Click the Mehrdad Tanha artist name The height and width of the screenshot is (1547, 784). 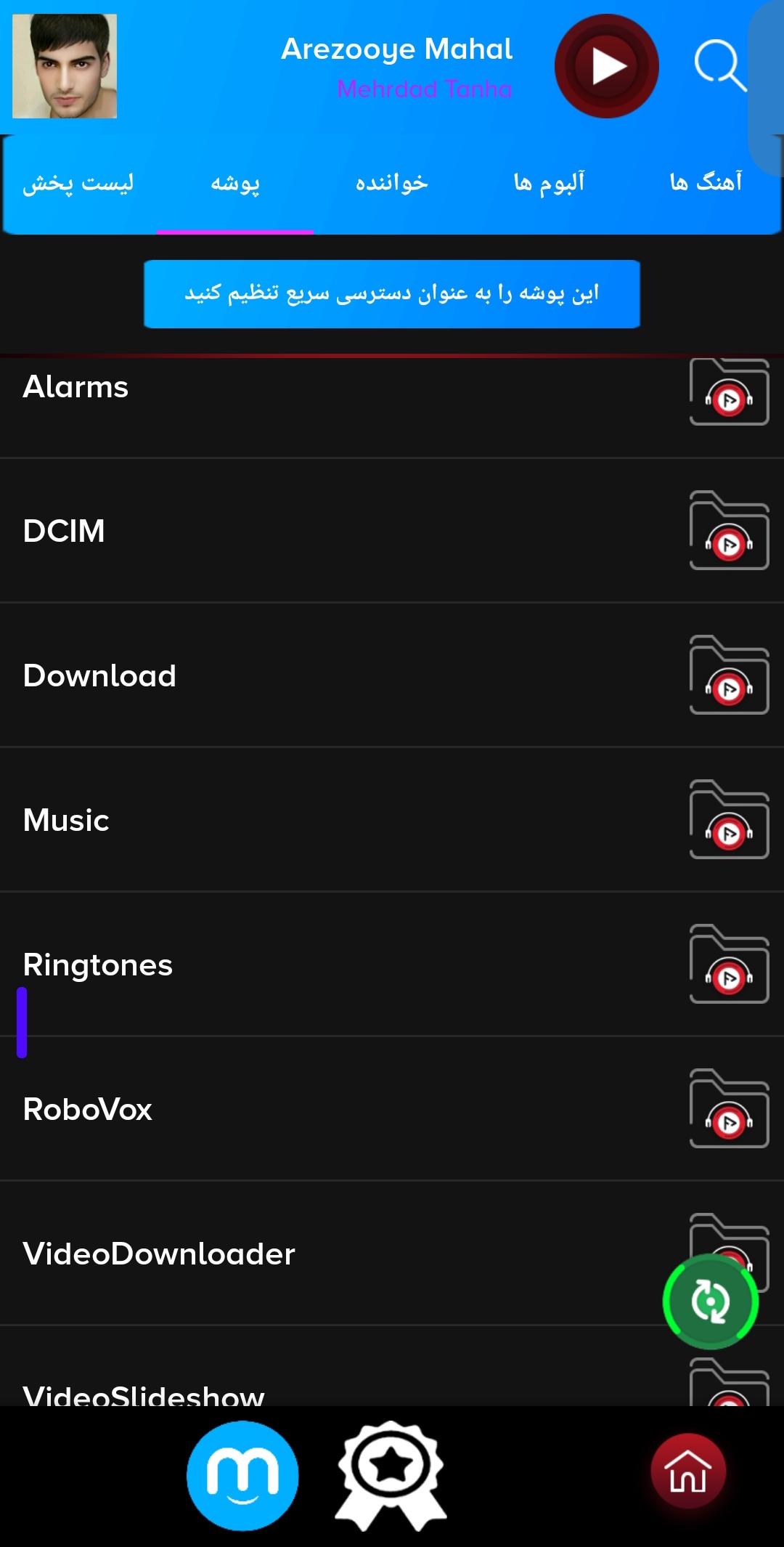click(425, 89)
